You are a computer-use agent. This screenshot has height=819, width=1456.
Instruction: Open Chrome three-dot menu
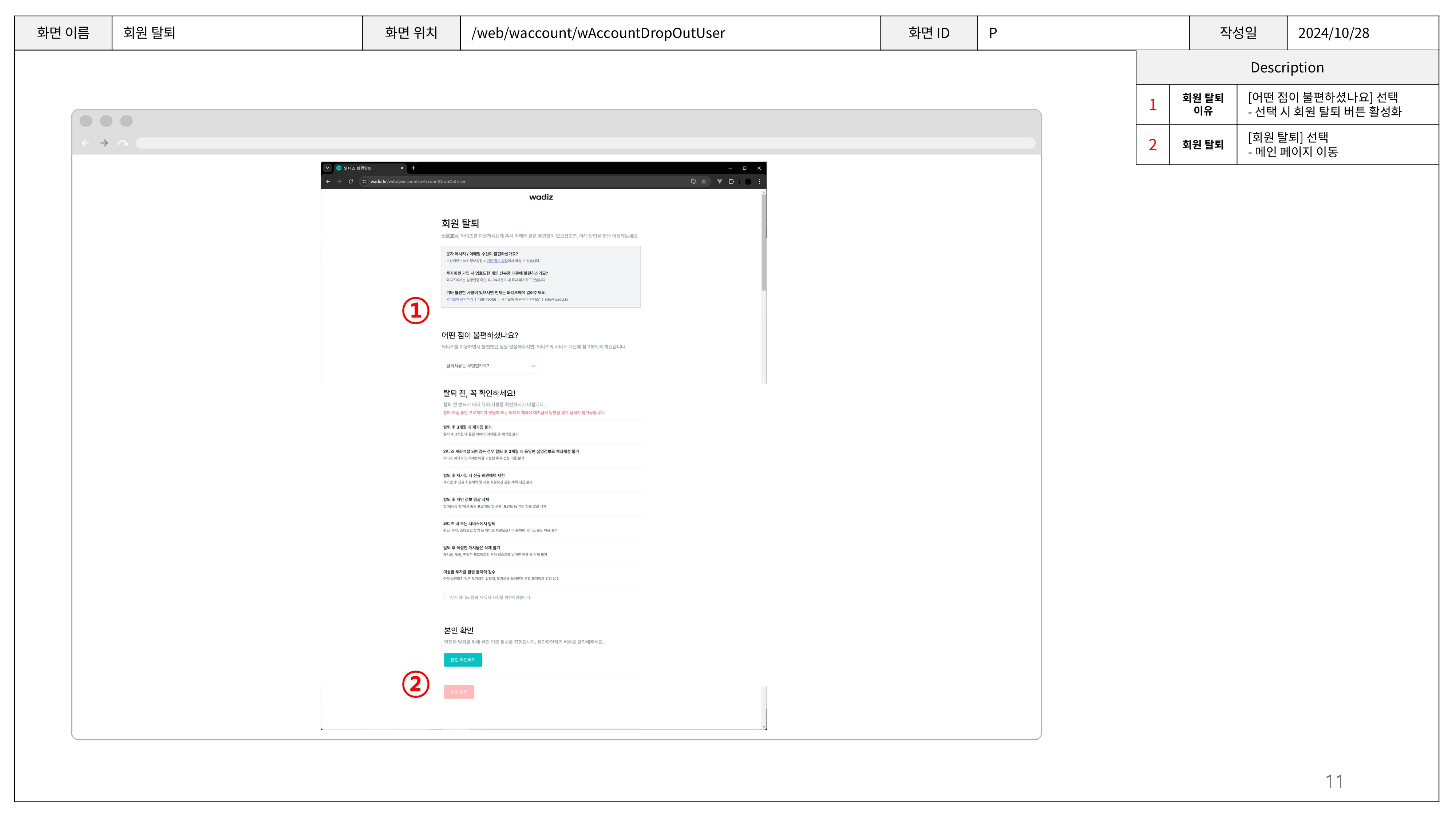coord(759,181)
